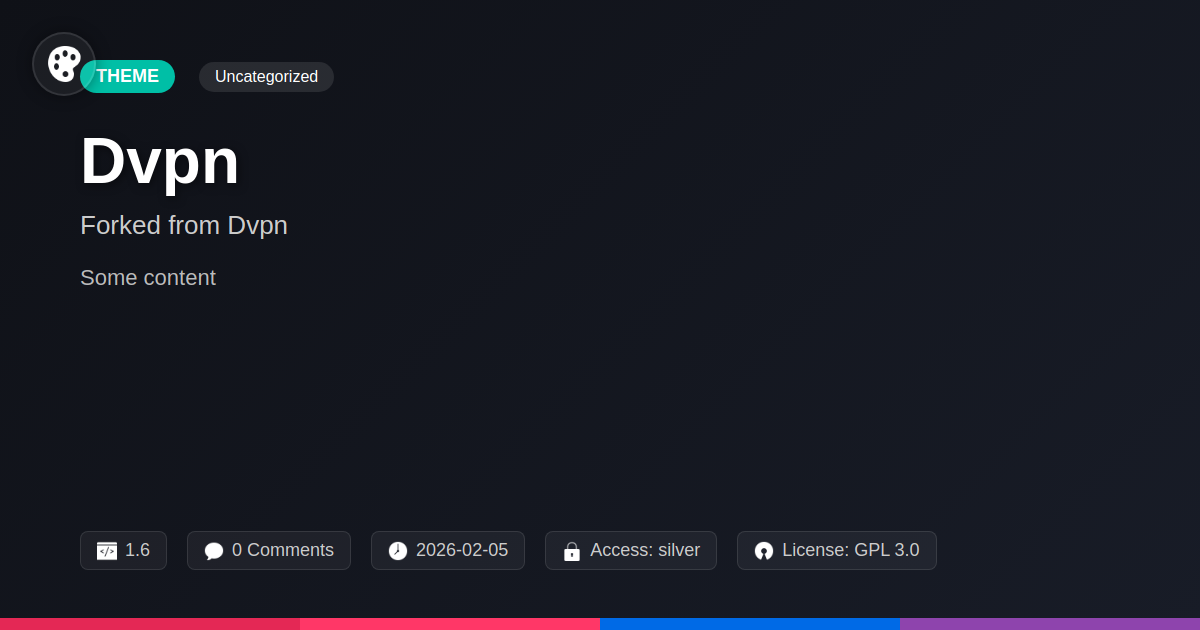Viewport: 1200px width, 630px height.
Task: Click the clock icon beside 2026-02-05
Action: pos(398,551)
